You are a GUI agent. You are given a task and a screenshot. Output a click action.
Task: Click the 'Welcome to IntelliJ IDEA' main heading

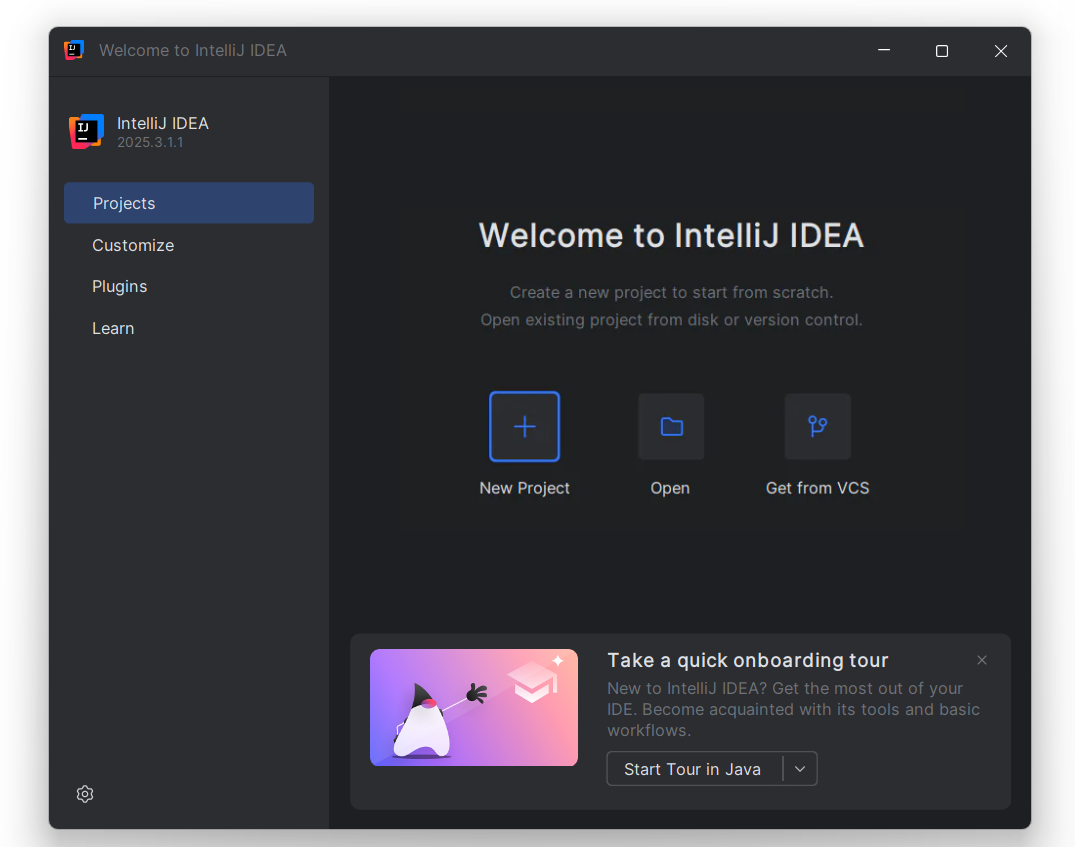tap(671, 235)
